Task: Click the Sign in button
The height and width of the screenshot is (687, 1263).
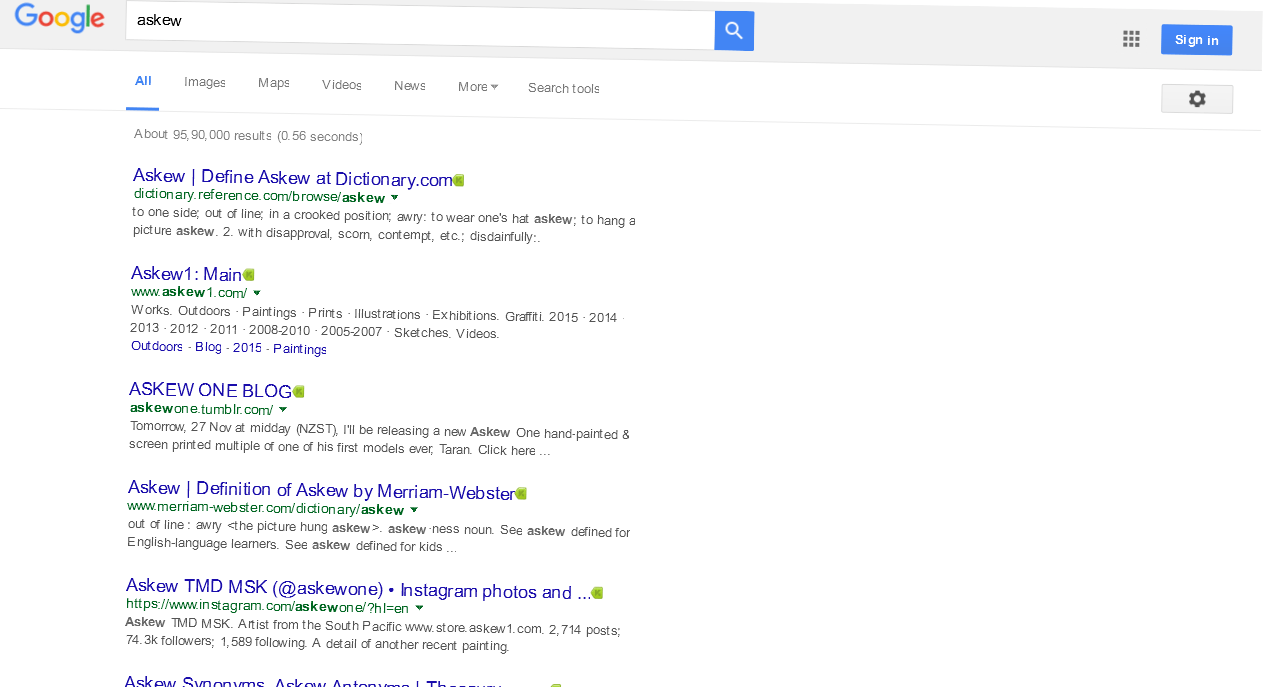Action: pyautogui.click(x=1196, y=40)
